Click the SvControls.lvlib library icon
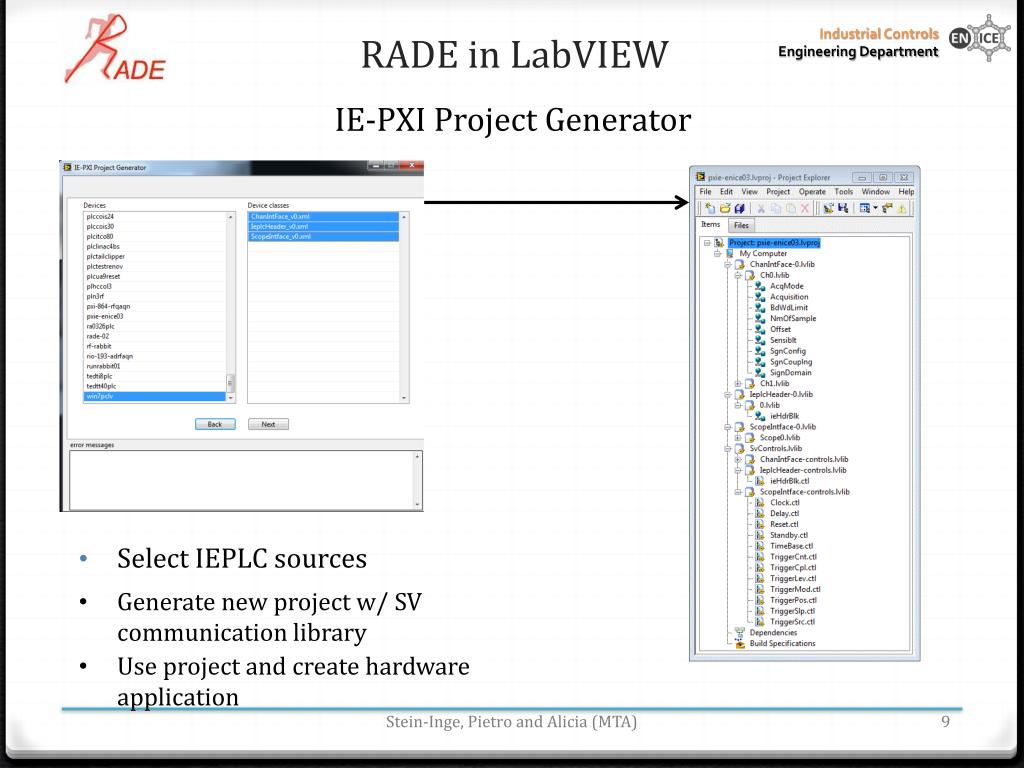1024x768 pixels. (740, 449)
